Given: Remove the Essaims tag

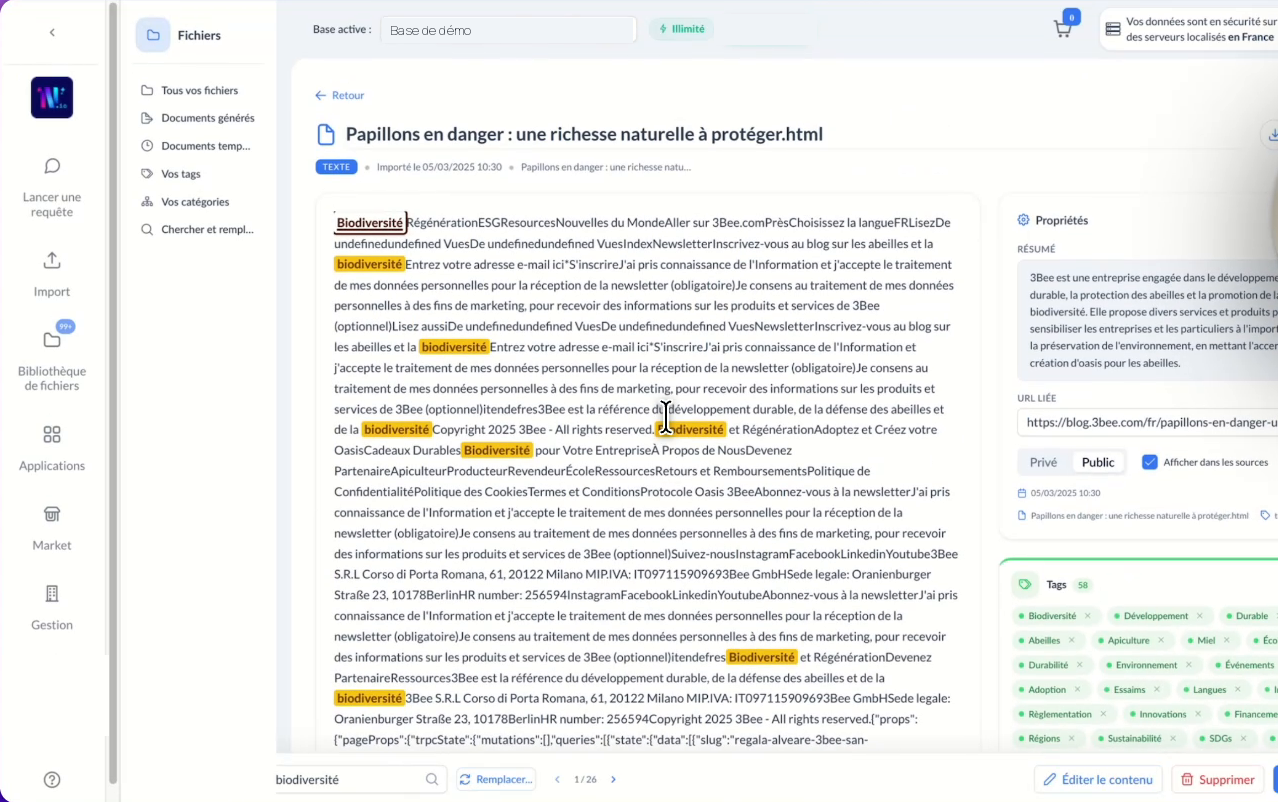Looking at the screenshot, I should tap(1157, 690).
